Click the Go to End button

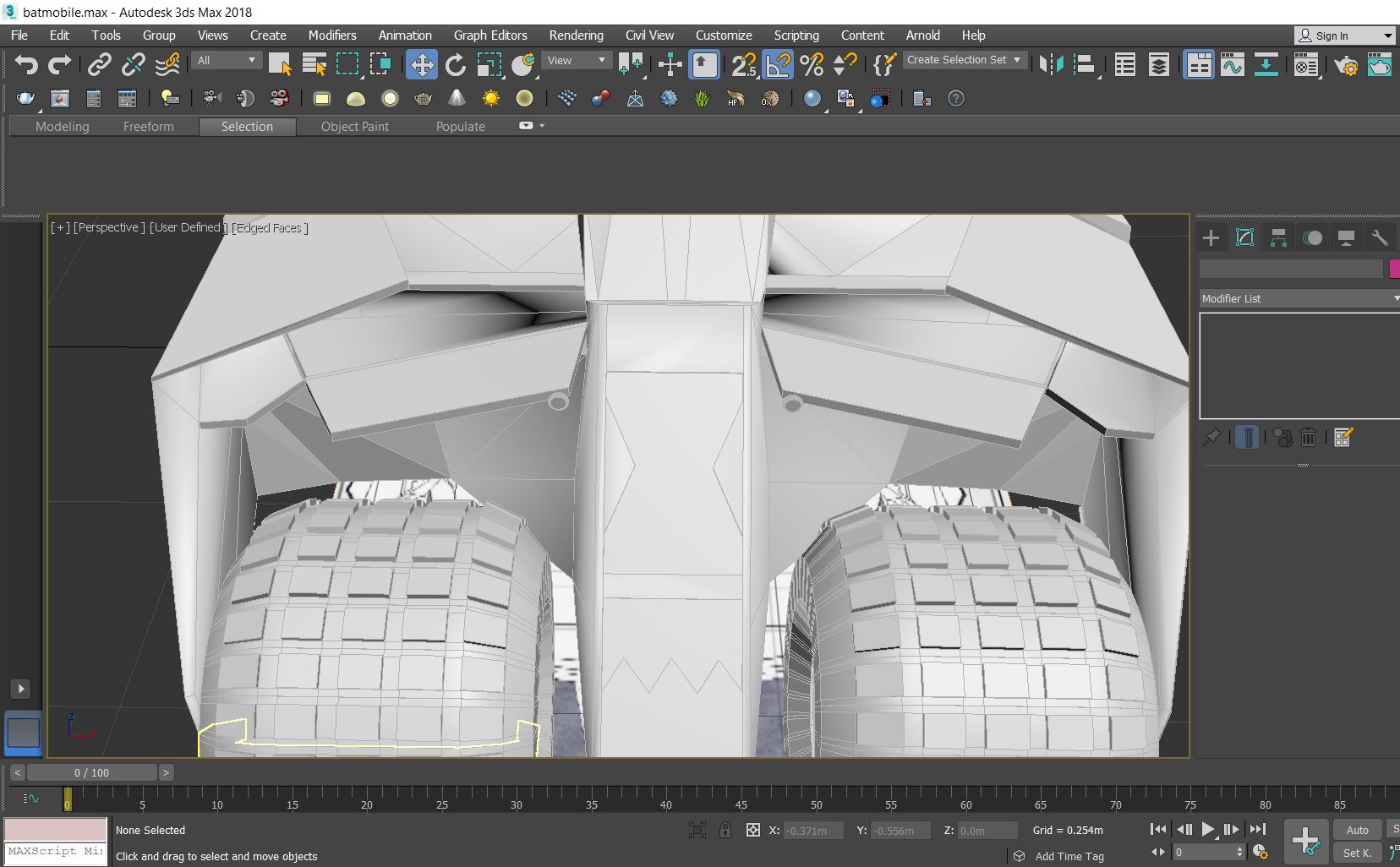coord(1258,830)
